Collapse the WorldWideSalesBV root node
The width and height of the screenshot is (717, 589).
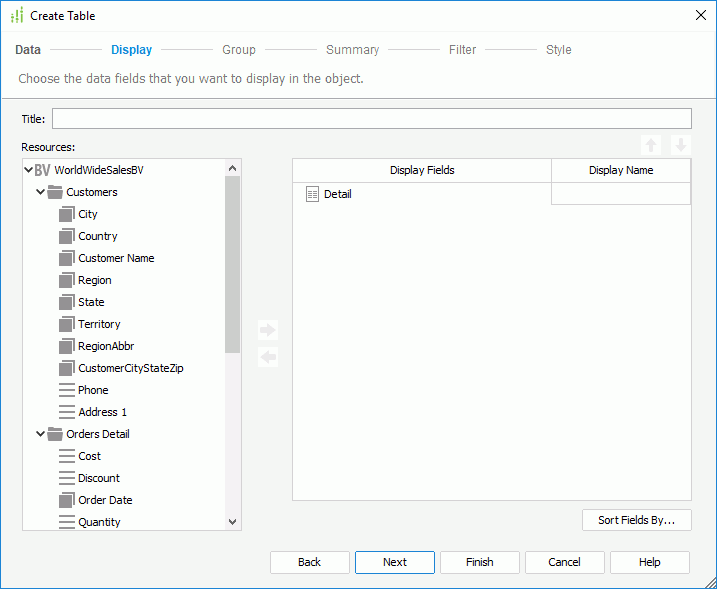[x=28, y=170]
